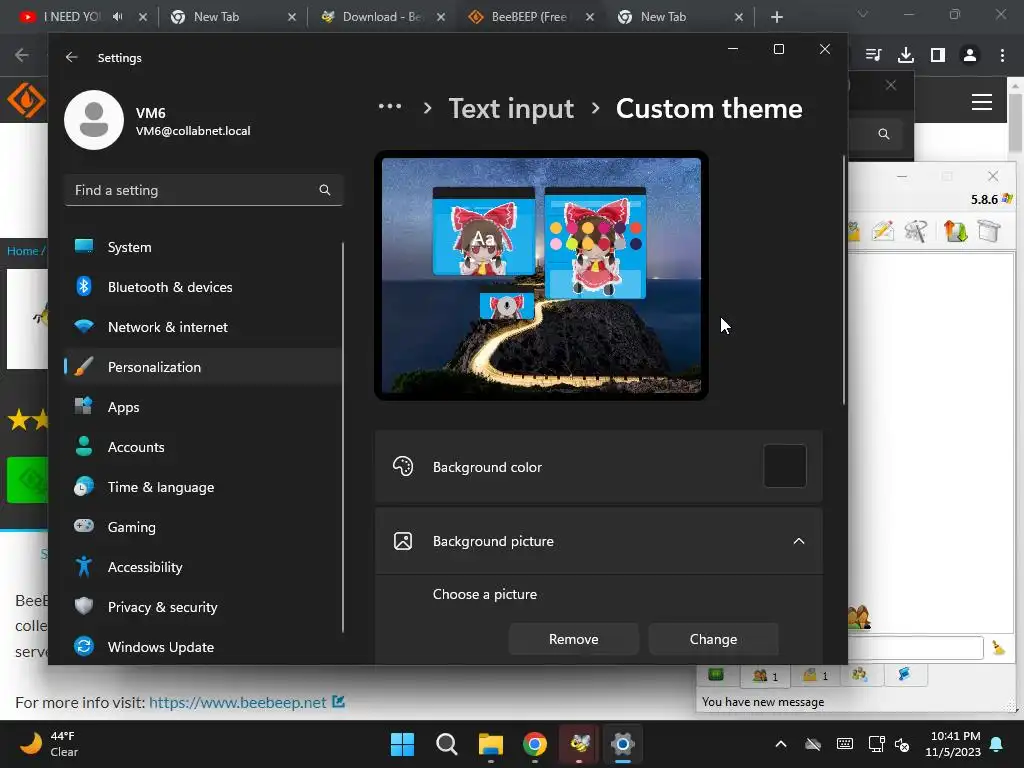The width and height of the screenshot is (1024, 768).
Task: Mute the YouTube tab audio icon
Action: (x=118, y=17)
